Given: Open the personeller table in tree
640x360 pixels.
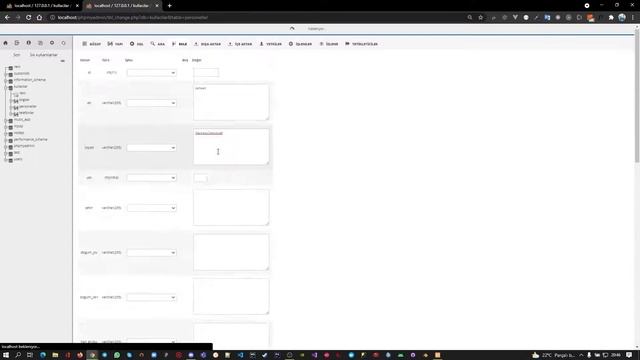Looking at the screenshot, I should (x=28, y=107).
